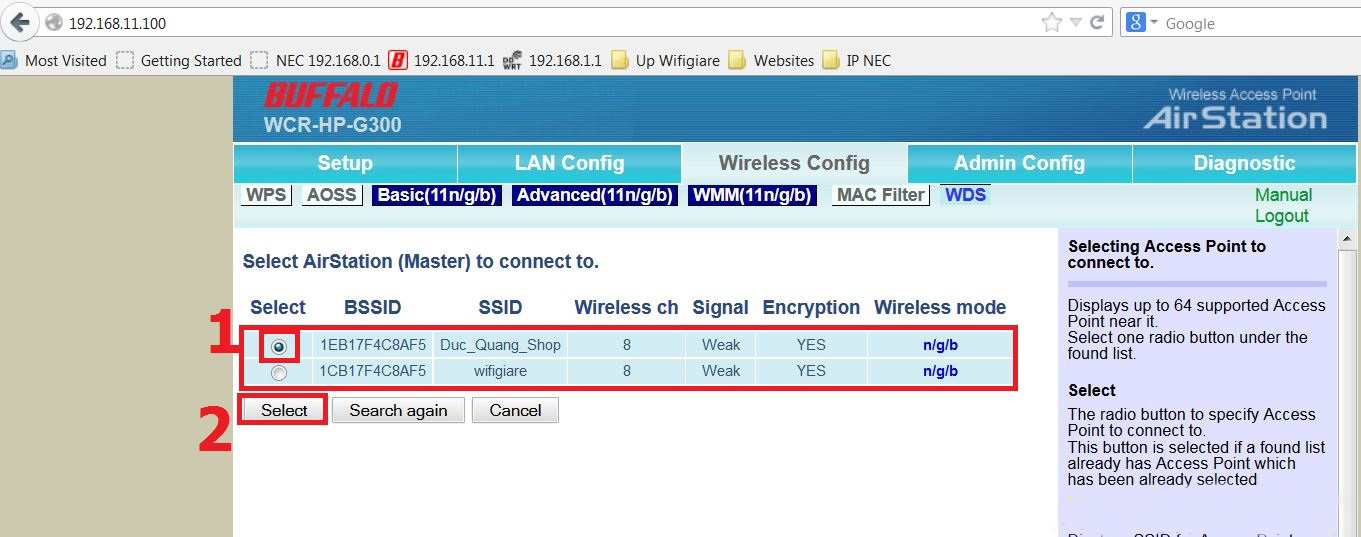
Task: Switch to the Diagnostic tab
Action: tap(1244, 163)
